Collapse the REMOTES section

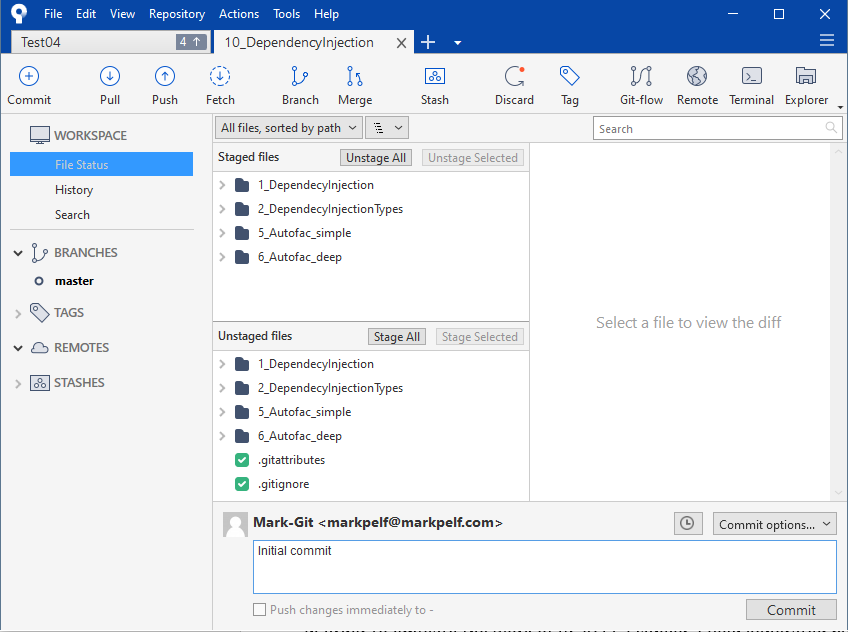coord(18,348)
